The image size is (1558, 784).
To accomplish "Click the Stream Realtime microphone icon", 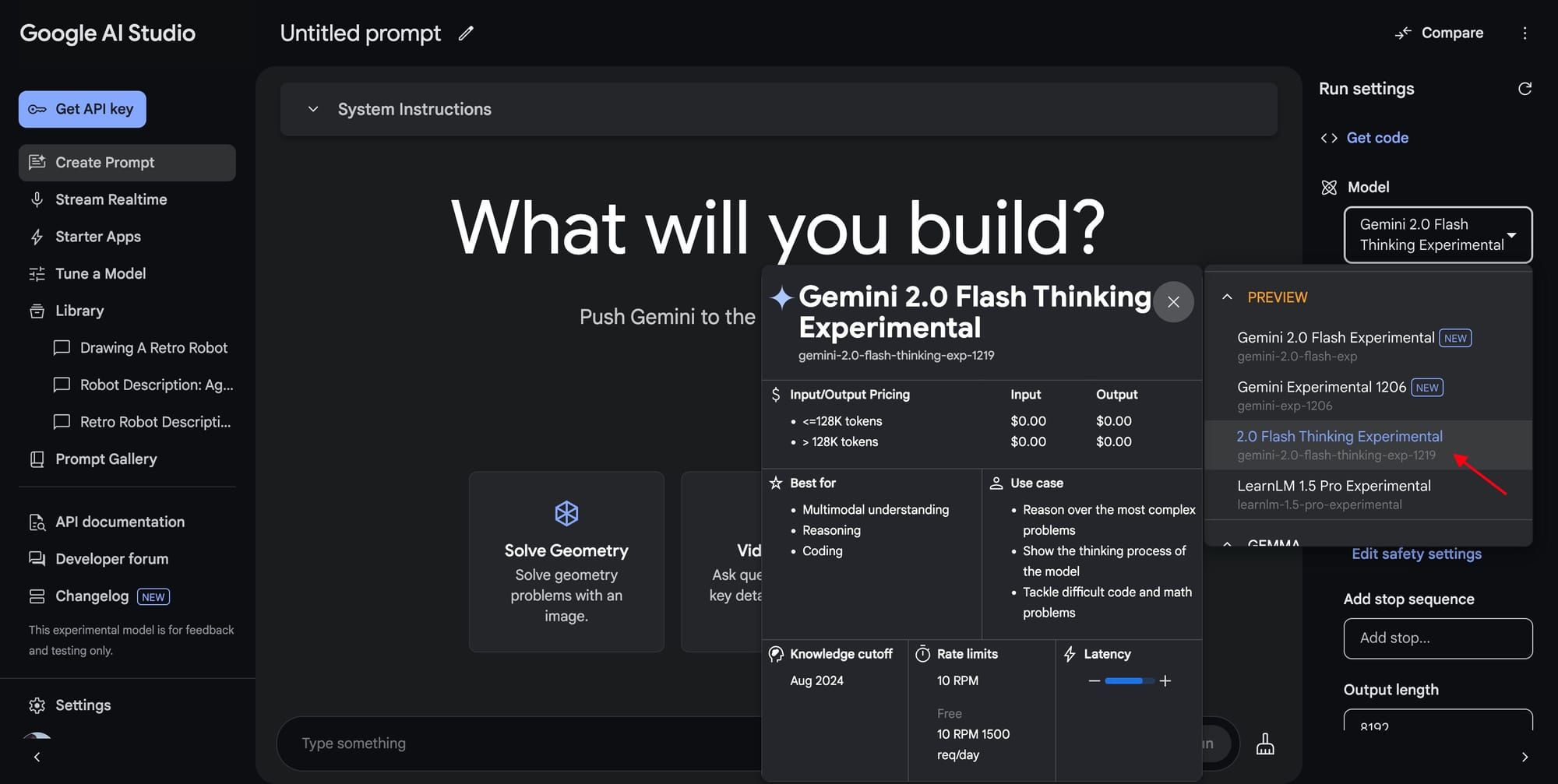I will [x=37, y=199].
